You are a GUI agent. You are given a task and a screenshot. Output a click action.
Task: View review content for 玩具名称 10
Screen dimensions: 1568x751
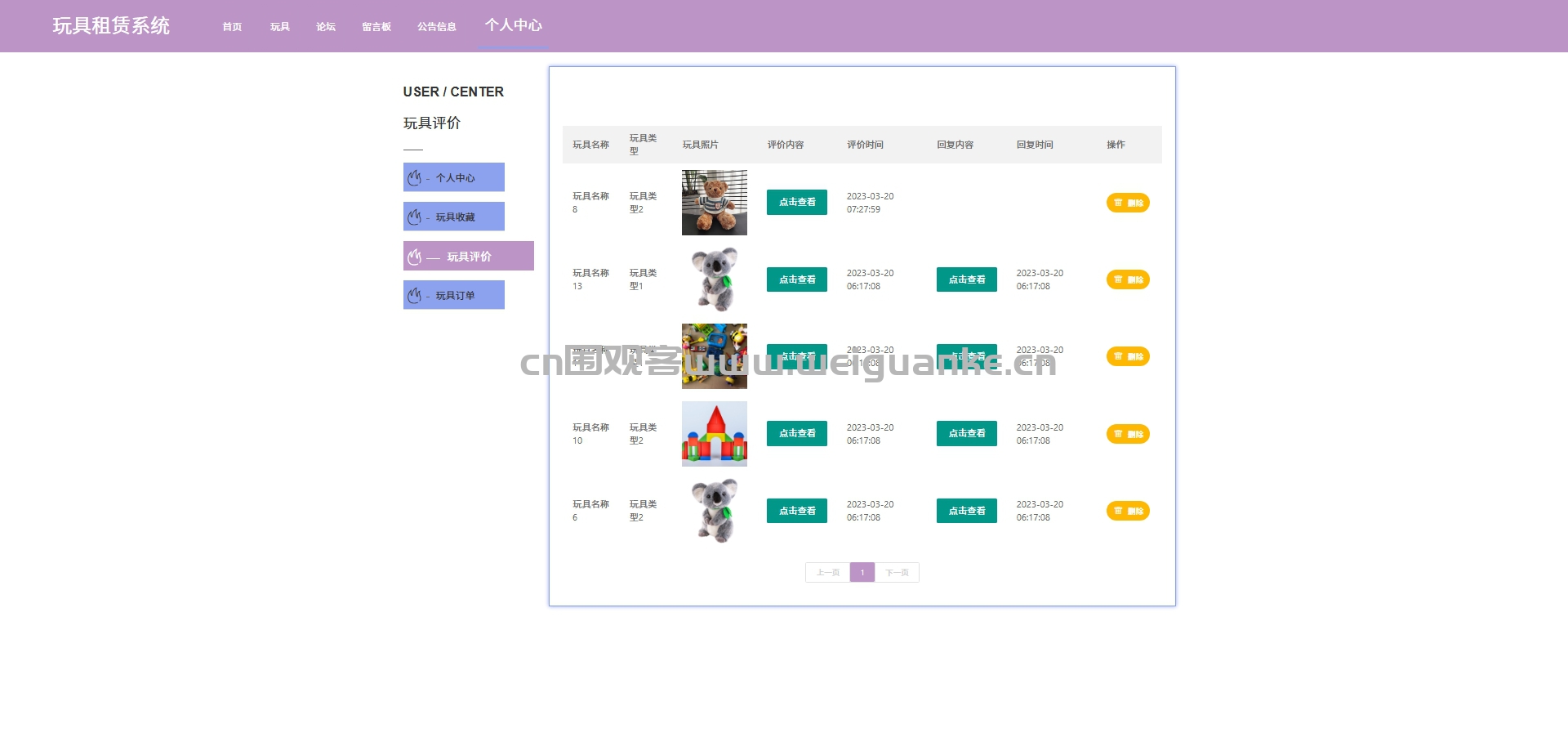(x=797, y=433)
